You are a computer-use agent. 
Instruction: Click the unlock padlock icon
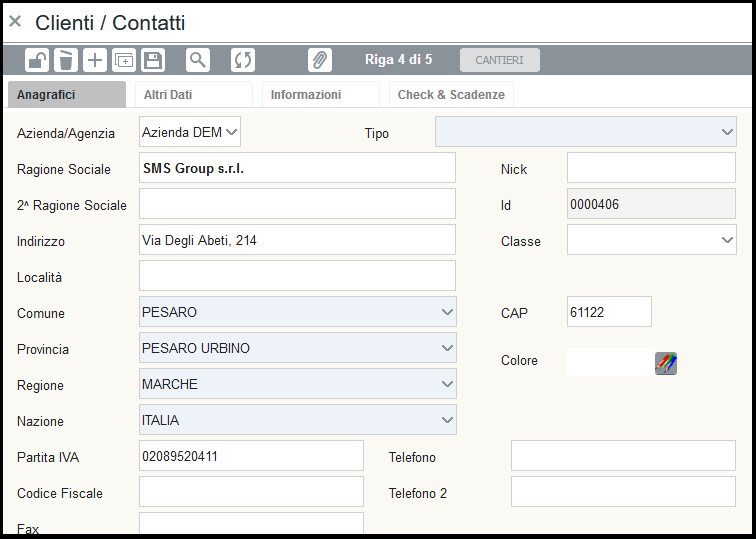tap(37, 60)
